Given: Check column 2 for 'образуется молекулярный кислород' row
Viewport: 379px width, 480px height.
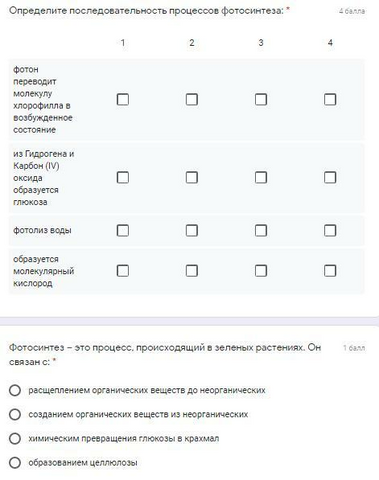Looking at the screenshot, I should click(192, 271).
